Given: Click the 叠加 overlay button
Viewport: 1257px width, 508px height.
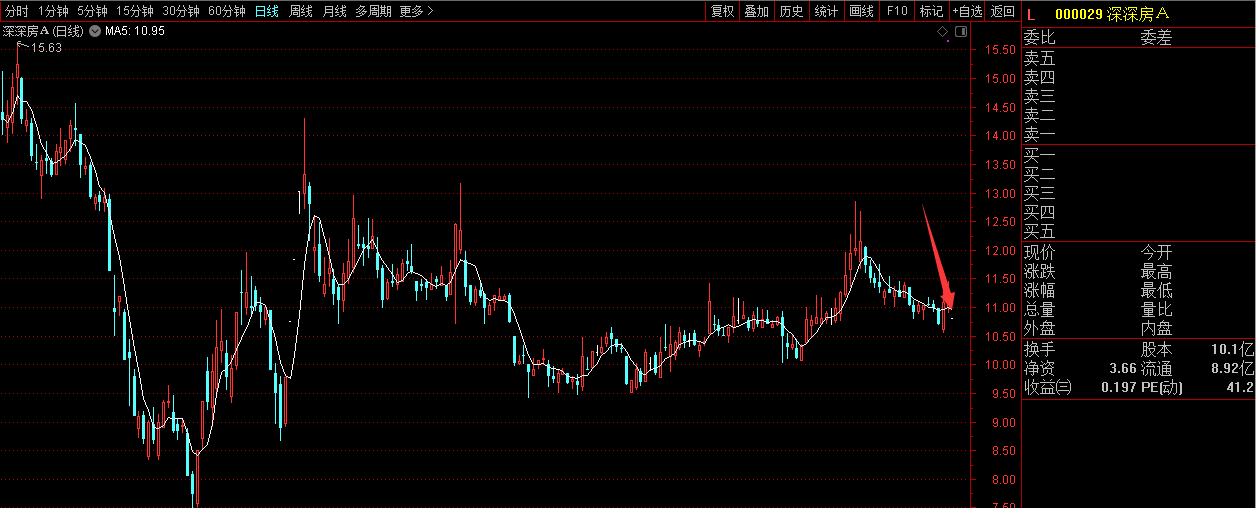Looking at the screenshot, I should 756,11.
